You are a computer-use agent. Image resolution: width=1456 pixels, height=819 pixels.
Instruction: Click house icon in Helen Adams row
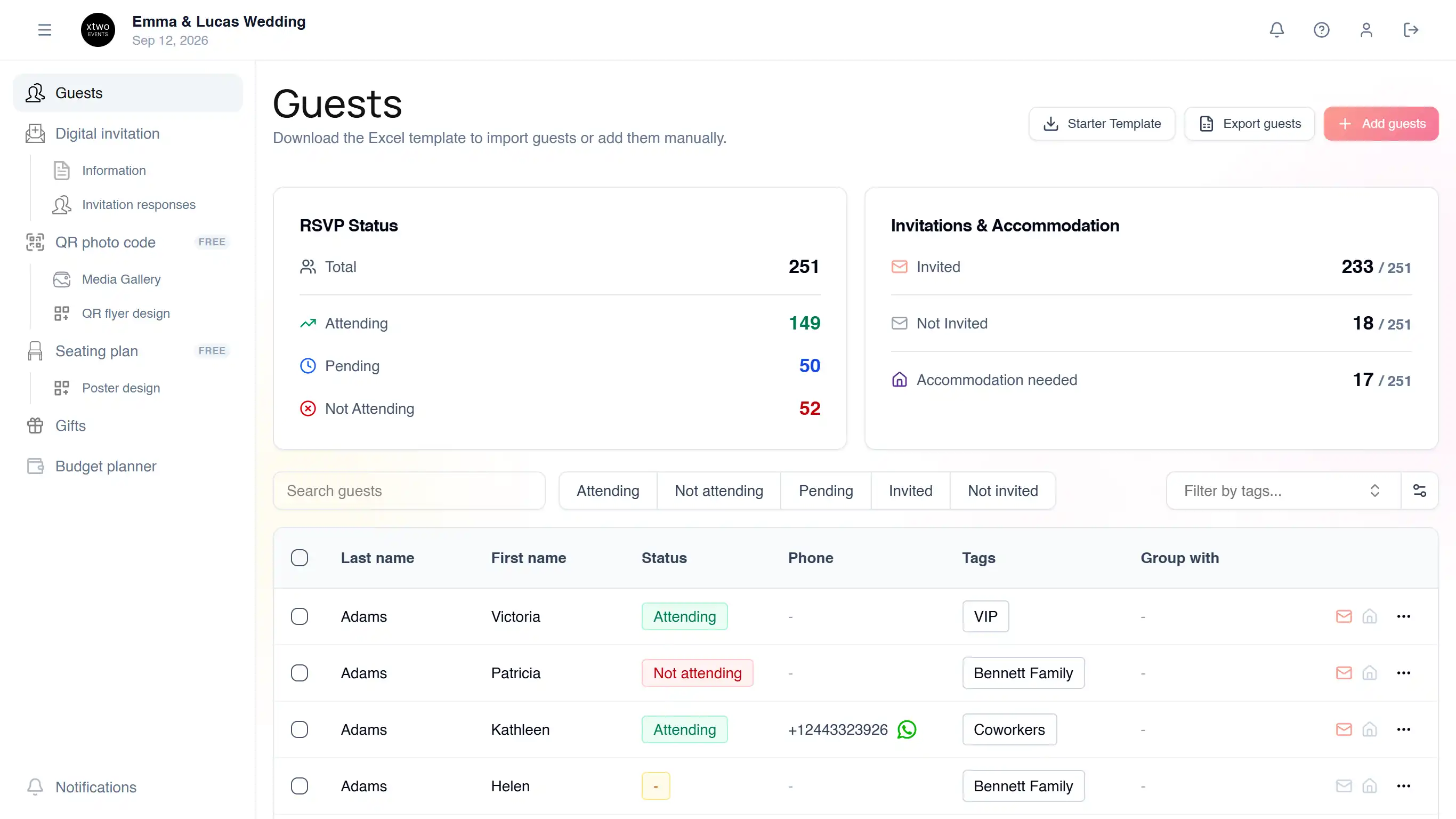(1369, 785)
